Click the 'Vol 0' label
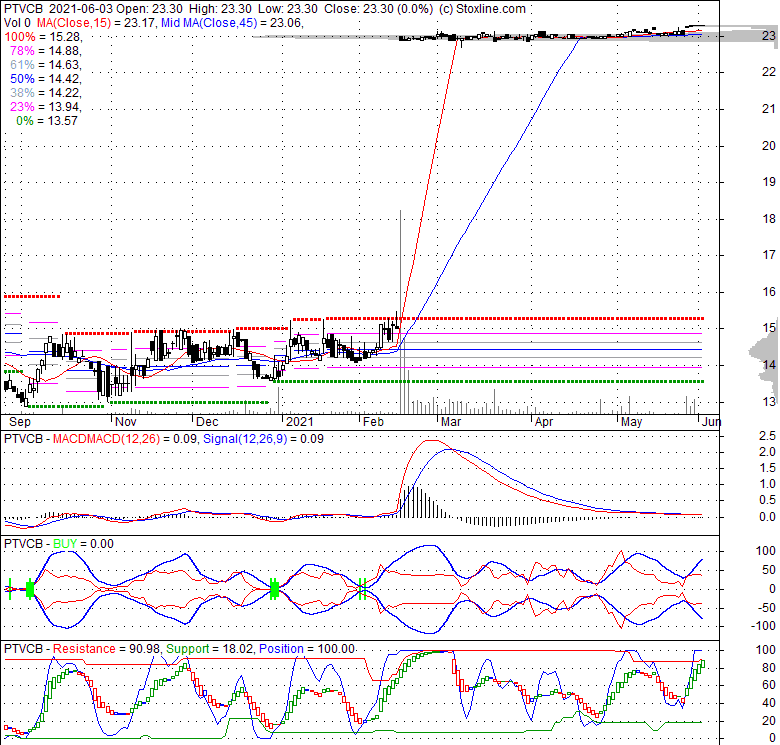 pyautogui.click(x=17, y=23)
